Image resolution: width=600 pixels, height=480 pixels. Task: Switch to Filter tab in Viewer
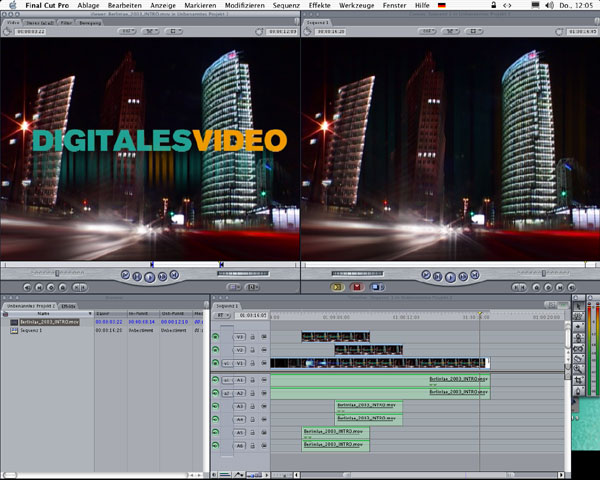(x=66, y=23)
